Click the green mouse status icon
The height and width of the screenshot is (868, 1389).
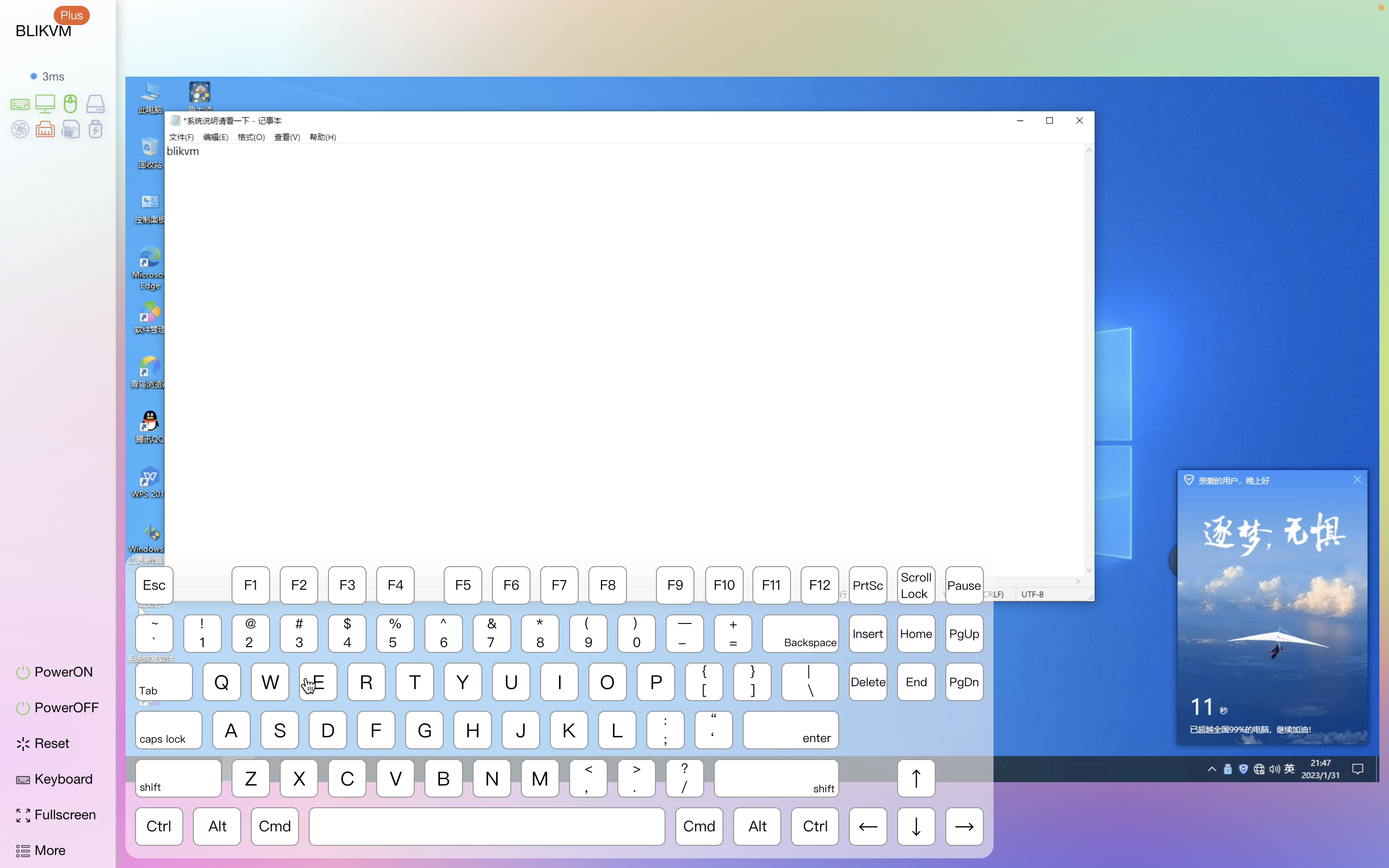(x=70, y=103)
